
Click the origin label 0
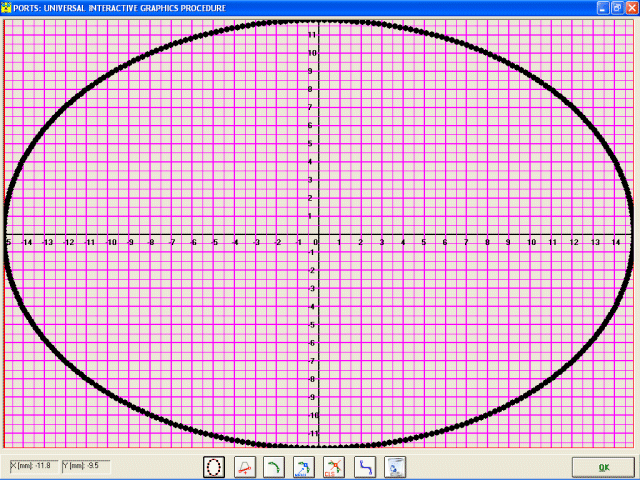coord(316,242)
